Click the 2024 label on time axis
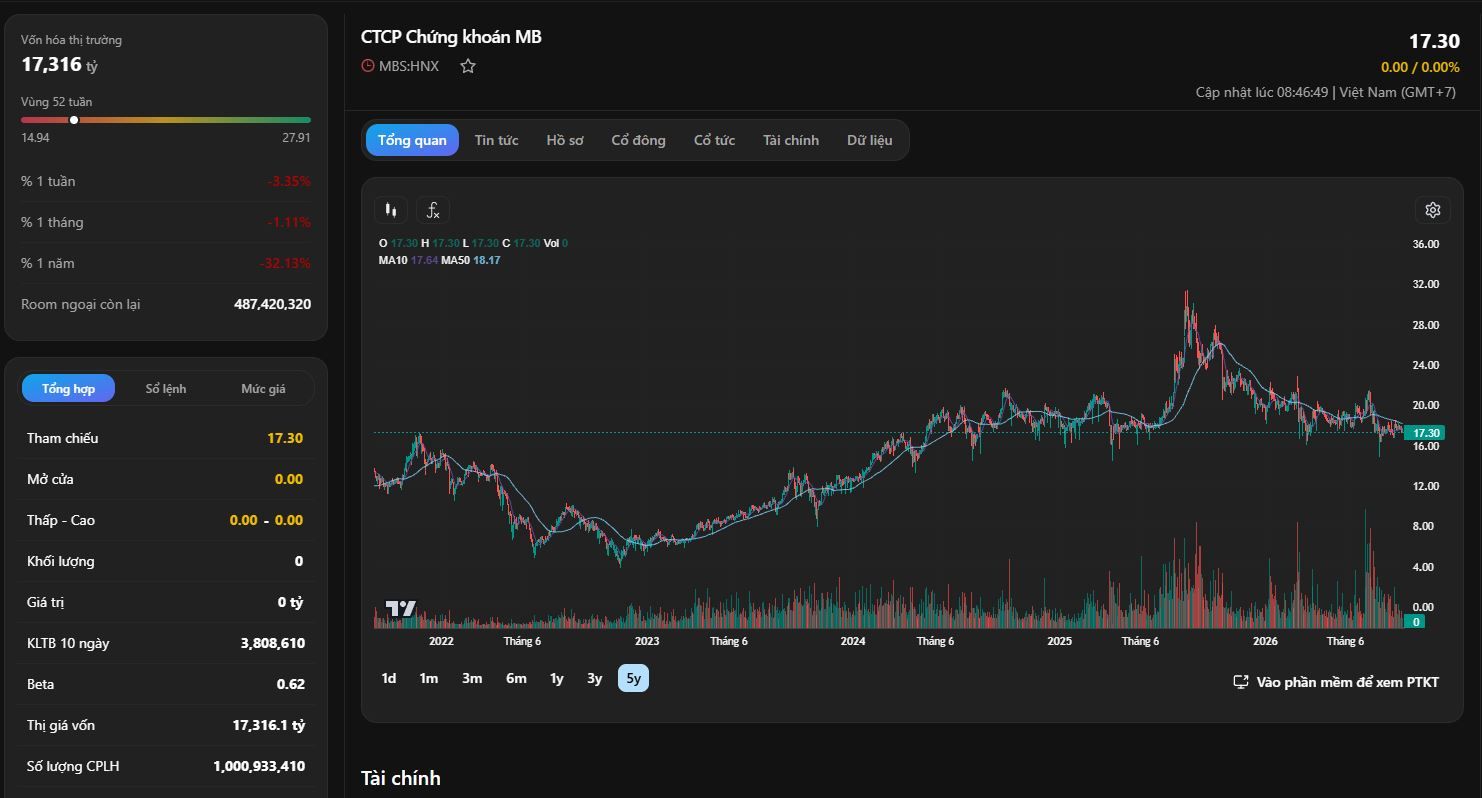Screen dimensions: 1482x798 (853, 641)
